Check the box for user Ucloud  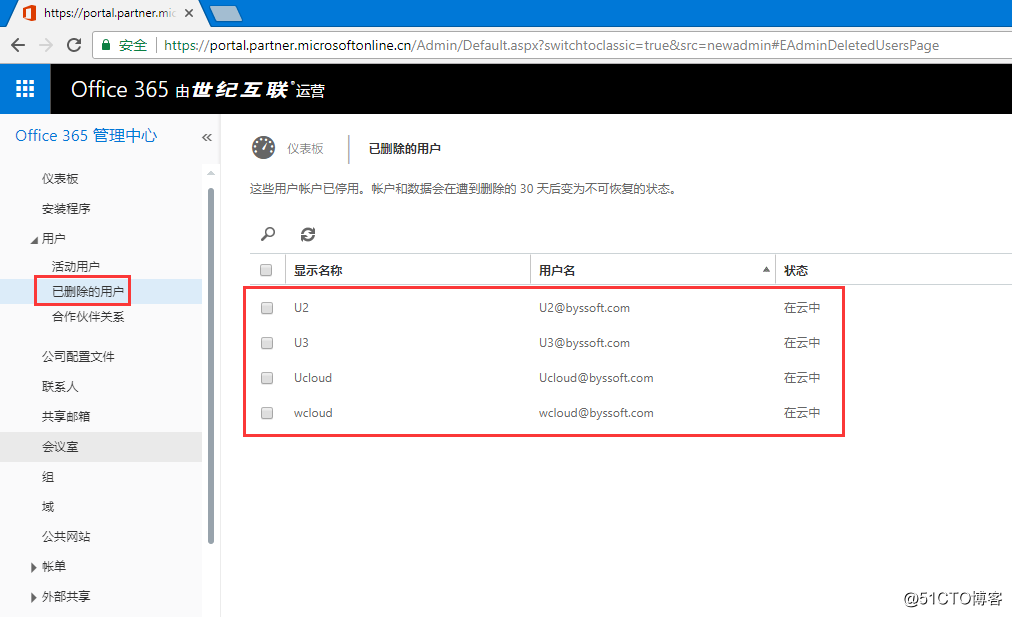coord(267,378)
